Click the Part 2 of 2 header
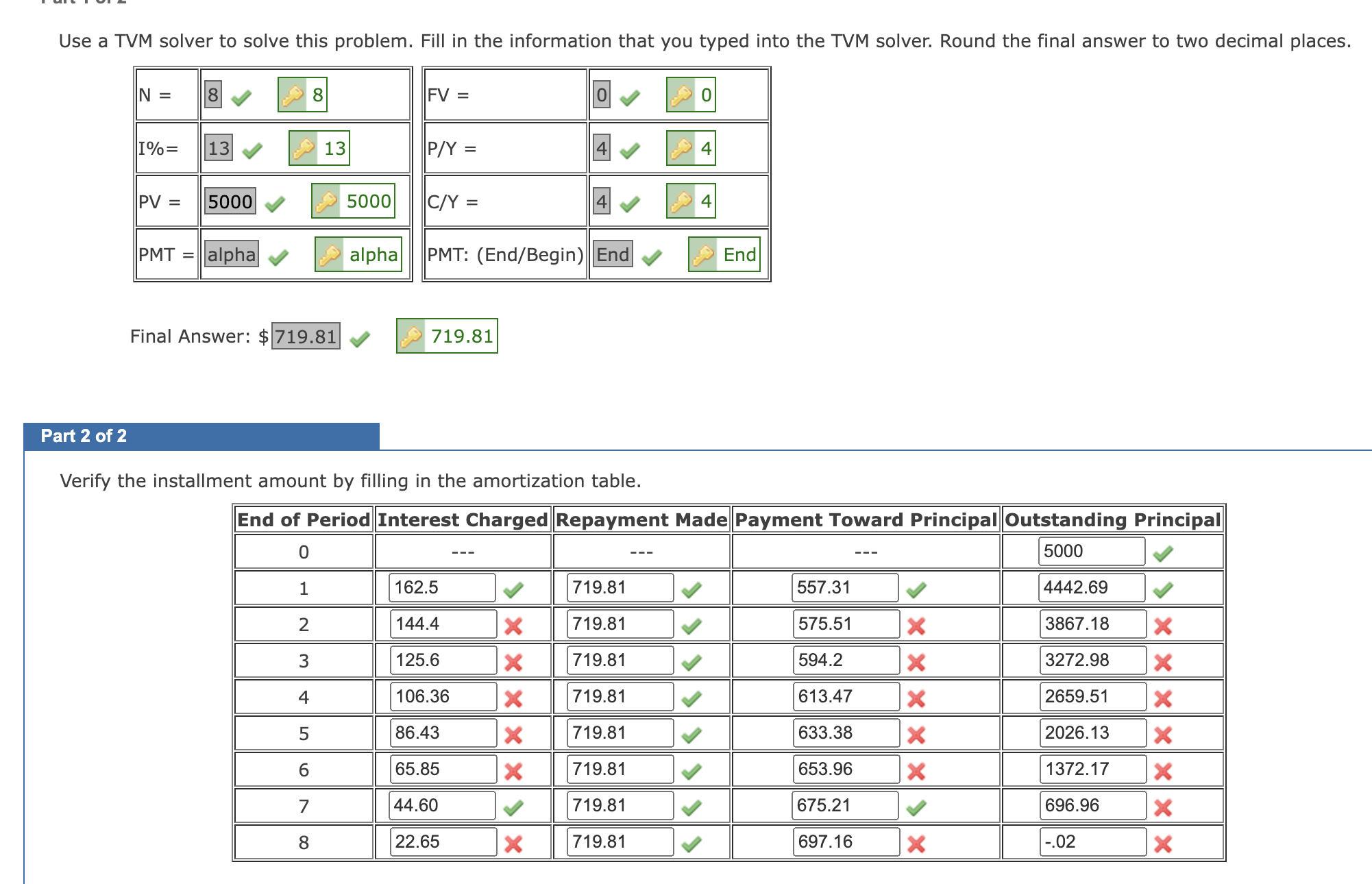 [x=201, y=436]
